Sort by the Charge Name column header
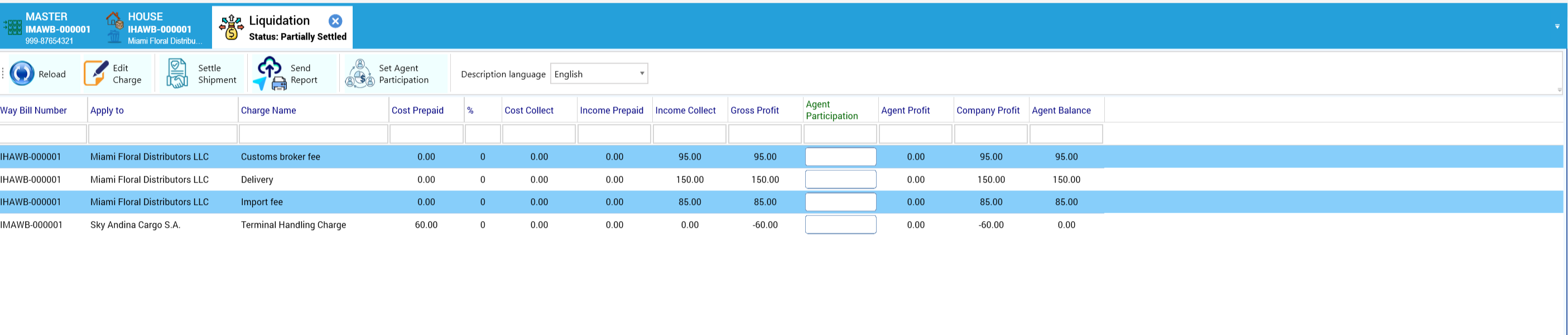Image resolution: width=1568 pixels, height=335 pixels. point(268,110)
